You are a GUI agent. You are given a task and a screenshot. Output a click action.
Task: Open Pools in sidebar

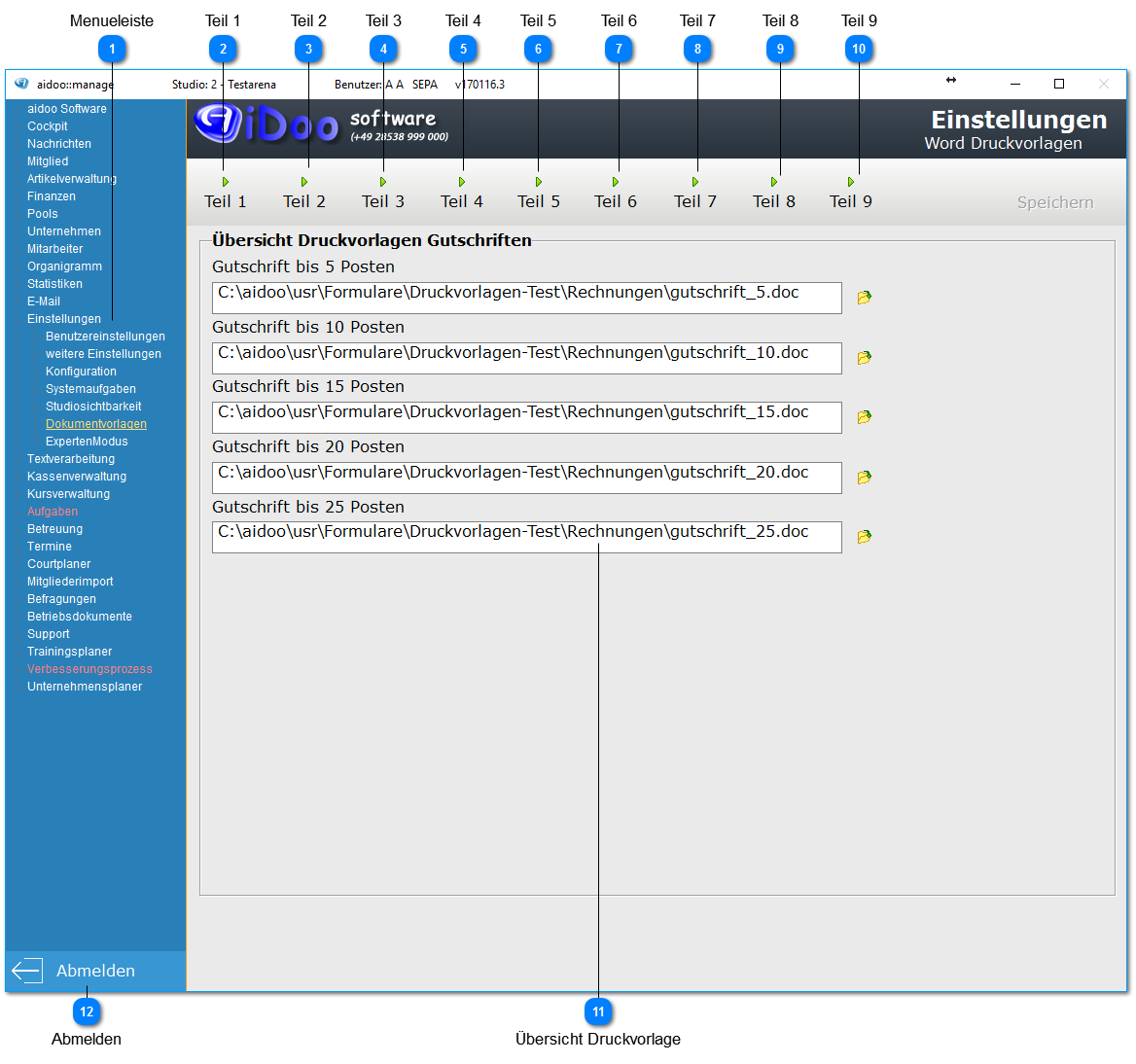point(43,214)
